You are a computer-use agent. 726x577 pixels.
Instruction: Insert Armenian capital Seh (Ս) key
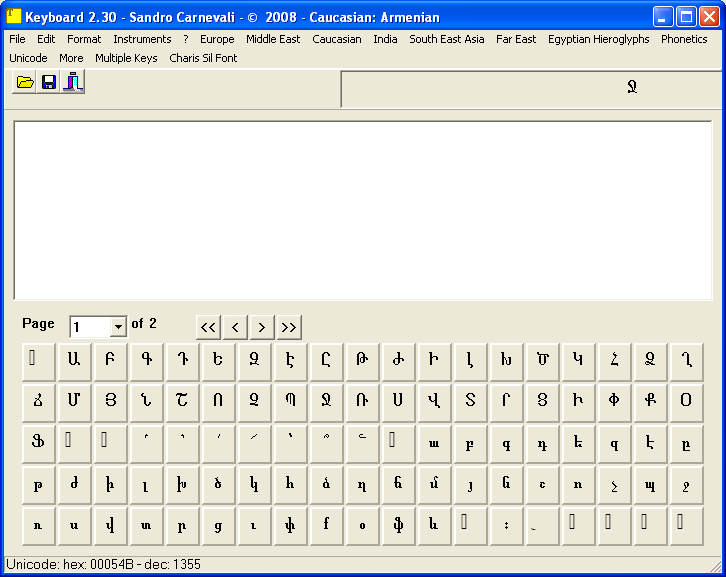[398, 403]
